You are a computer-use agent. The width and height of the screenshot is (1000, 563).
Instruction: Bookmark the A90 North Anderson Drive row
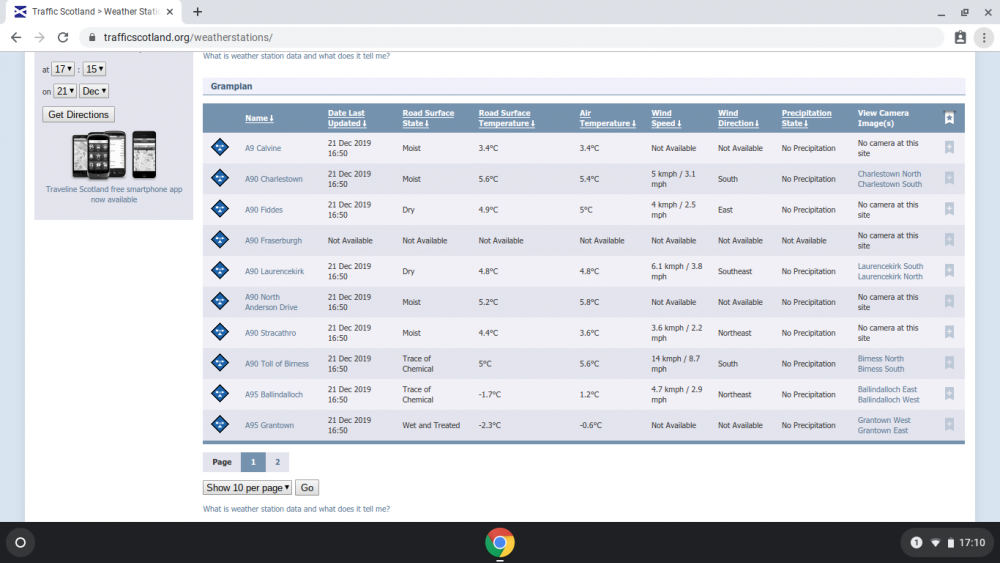949,301
